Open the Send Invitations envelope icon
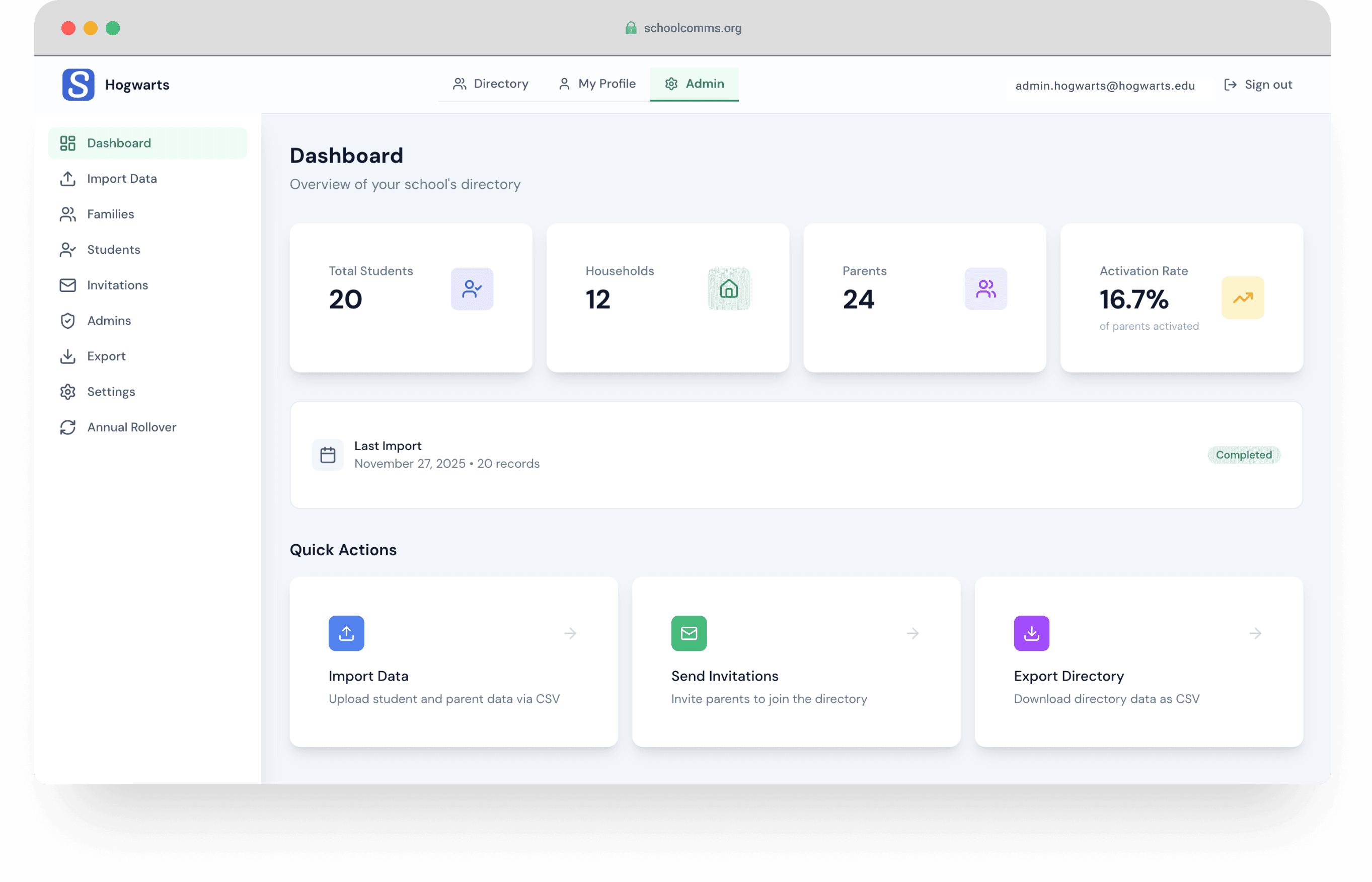The image size is (1372, 882). (x=689, y=633)
